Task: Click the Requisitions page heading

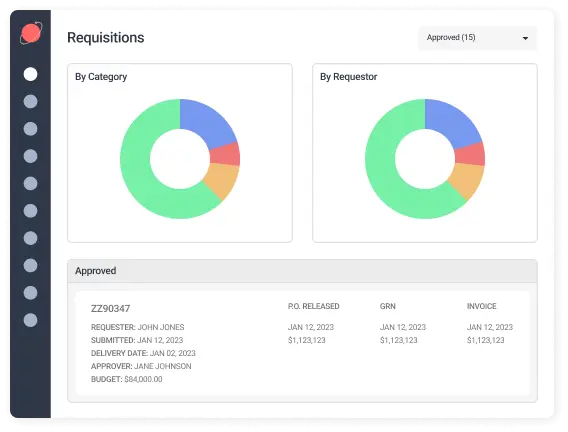Action: coord(106,38)
